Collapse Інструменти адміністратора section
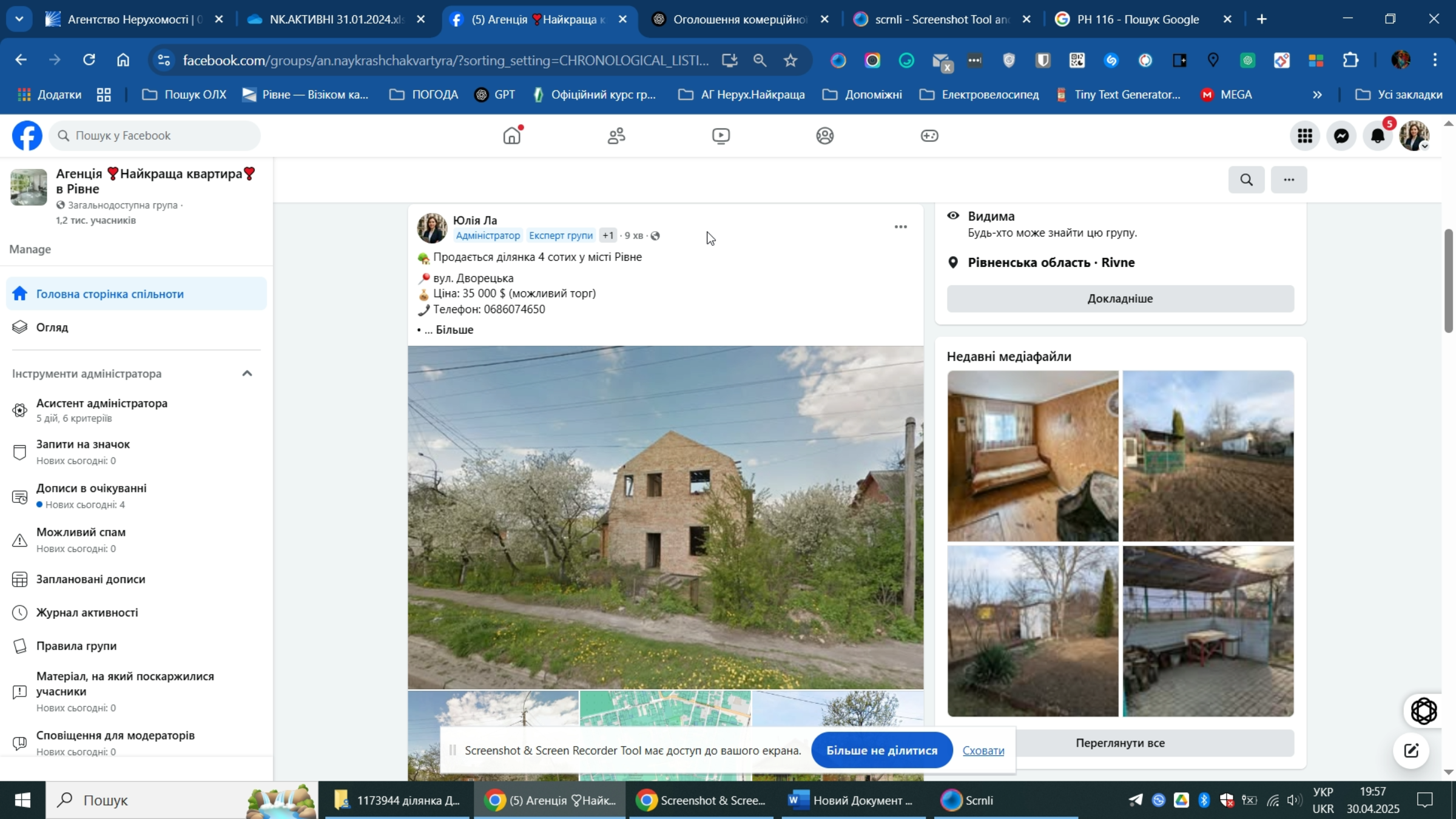This screenshot has height=819, width=1456. pos(247,374)
